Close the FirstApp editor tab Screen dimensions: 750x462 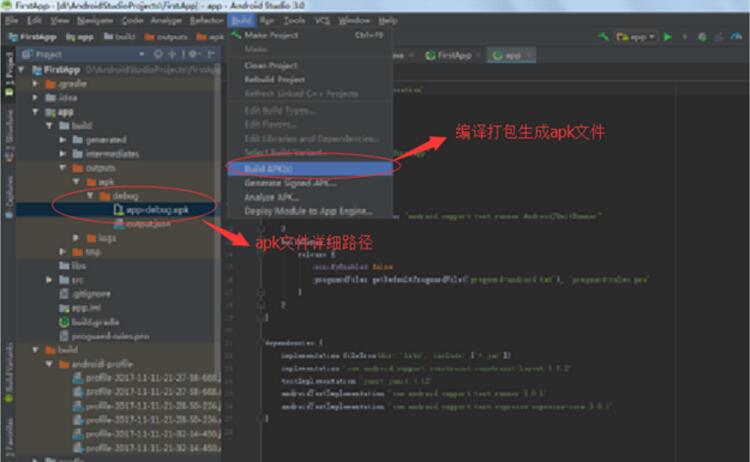[x=477, y=55]
